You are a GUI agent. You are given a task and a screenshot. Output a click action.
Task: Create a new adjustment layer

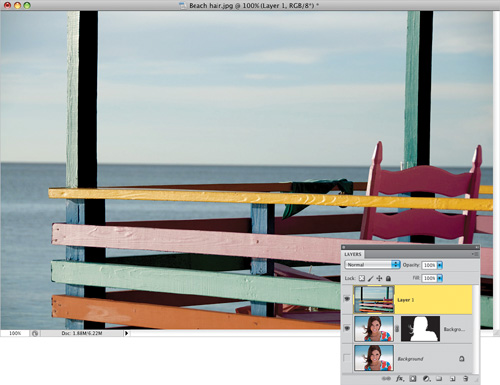[426, 379]
